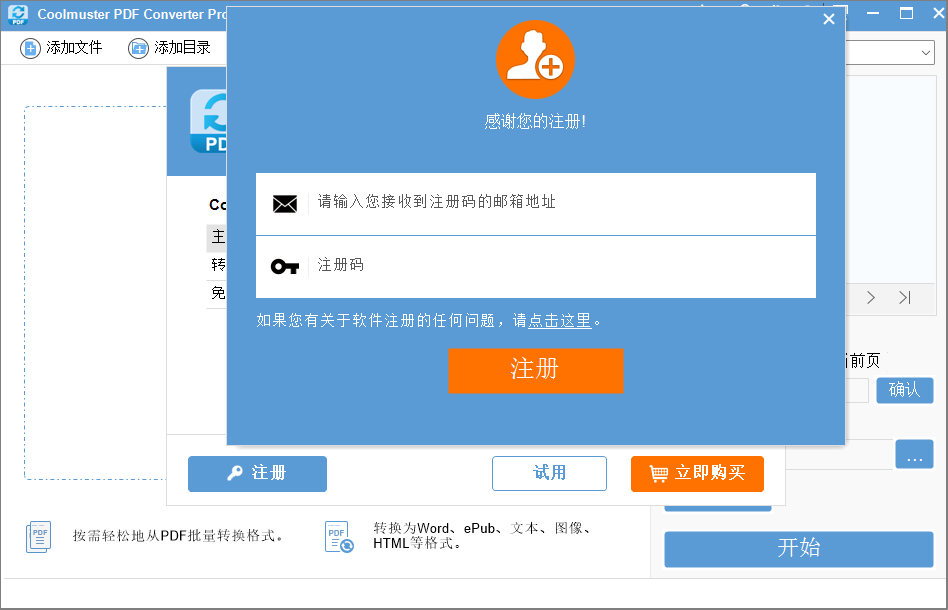Click the 确认 confirm button

pos(904,390)
